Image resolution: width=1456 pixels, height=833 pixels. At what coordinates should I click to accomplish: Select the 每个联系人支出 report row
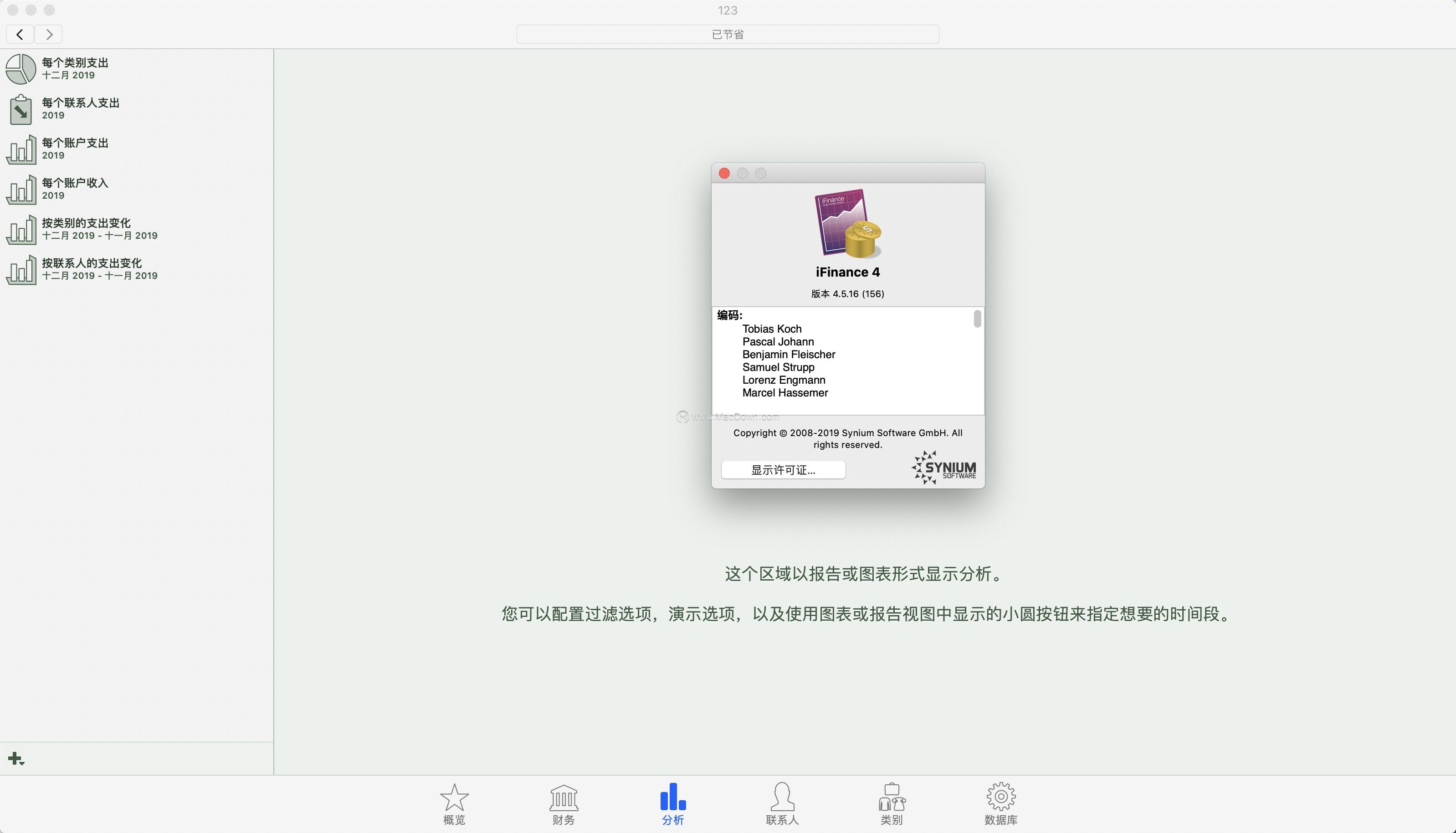137,109
